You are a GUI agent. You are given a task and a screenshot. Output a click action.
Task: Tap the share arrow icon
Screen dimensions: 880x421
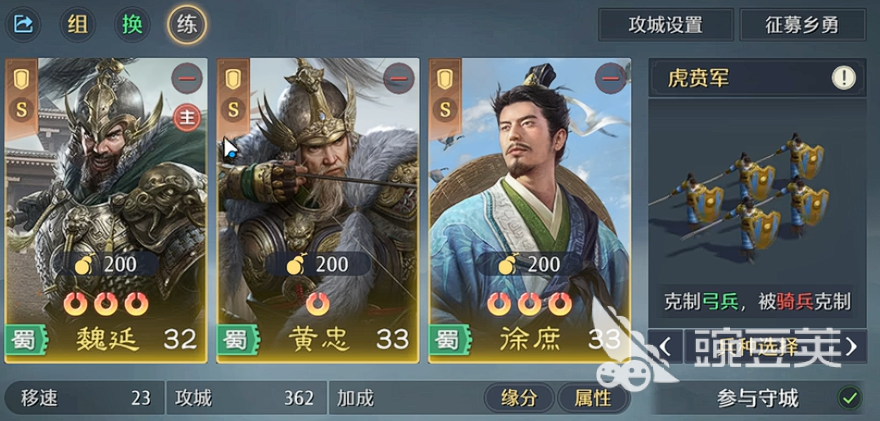coord(24,25)
